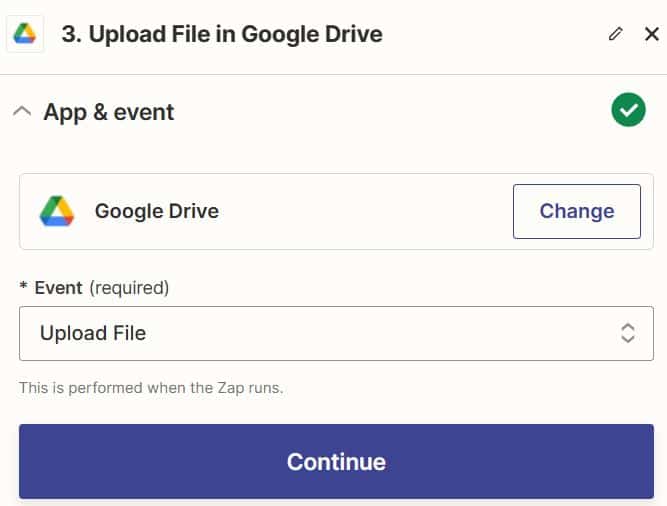Click the Continue button
This screenshot has height=506, width=667.
click(x=336, y=461)
